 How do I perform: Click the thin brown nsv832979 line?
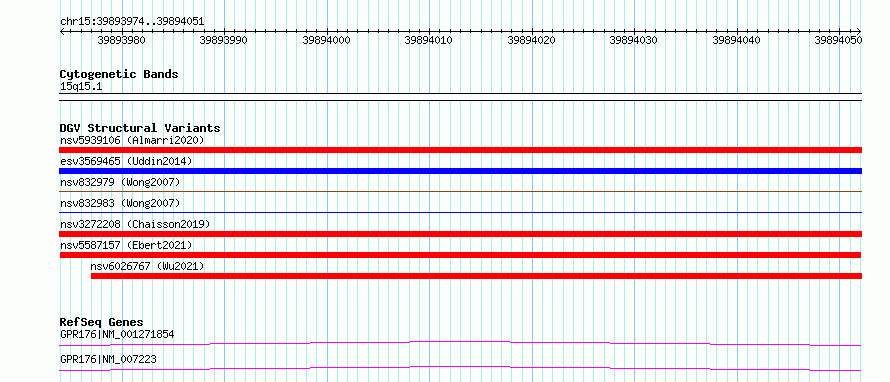(460, 192)
